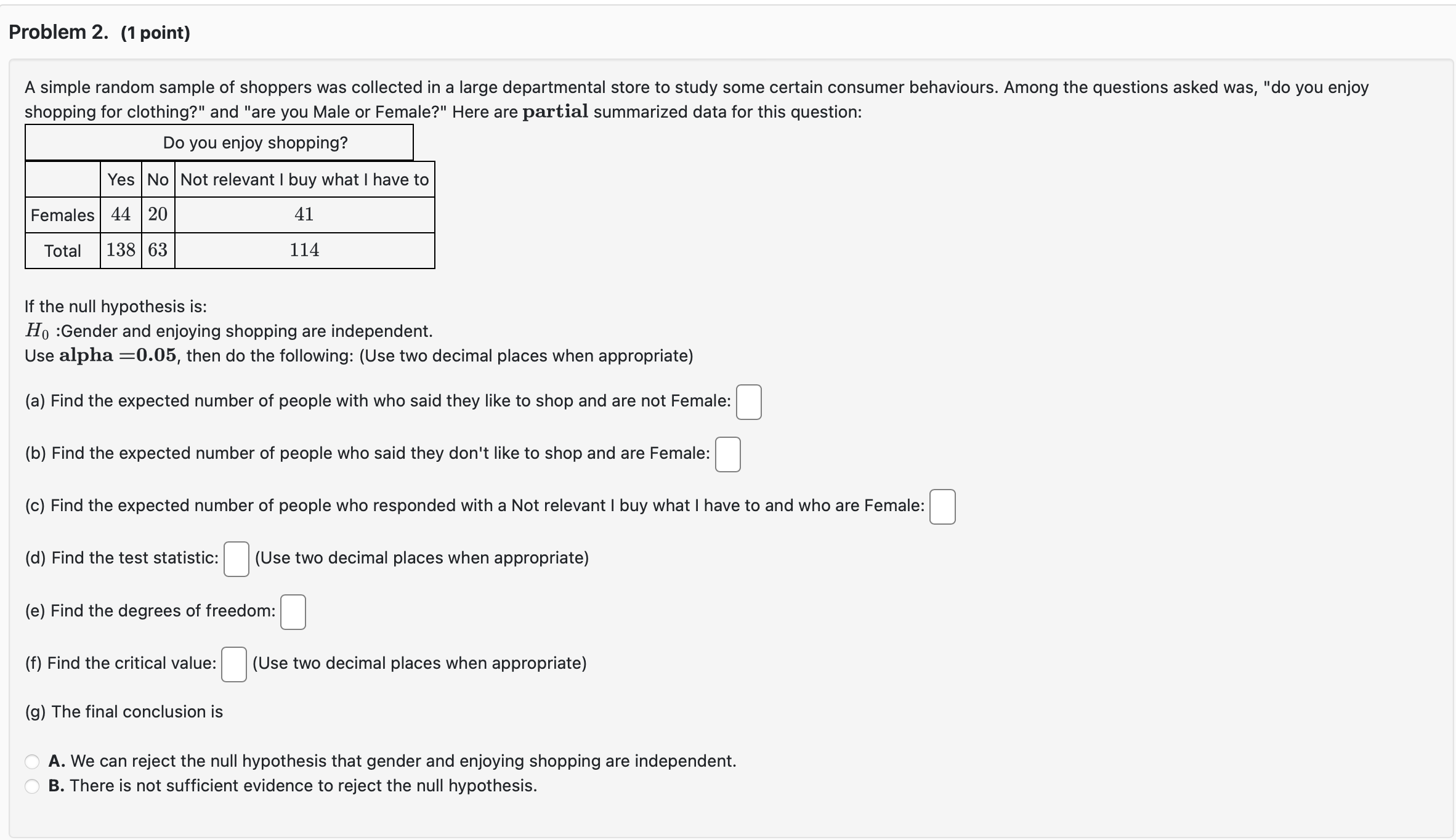Choose the reject null hypothesis option
Viewport: 1456px width, 840px height.
pyautogui.click(x=31, y=761)
